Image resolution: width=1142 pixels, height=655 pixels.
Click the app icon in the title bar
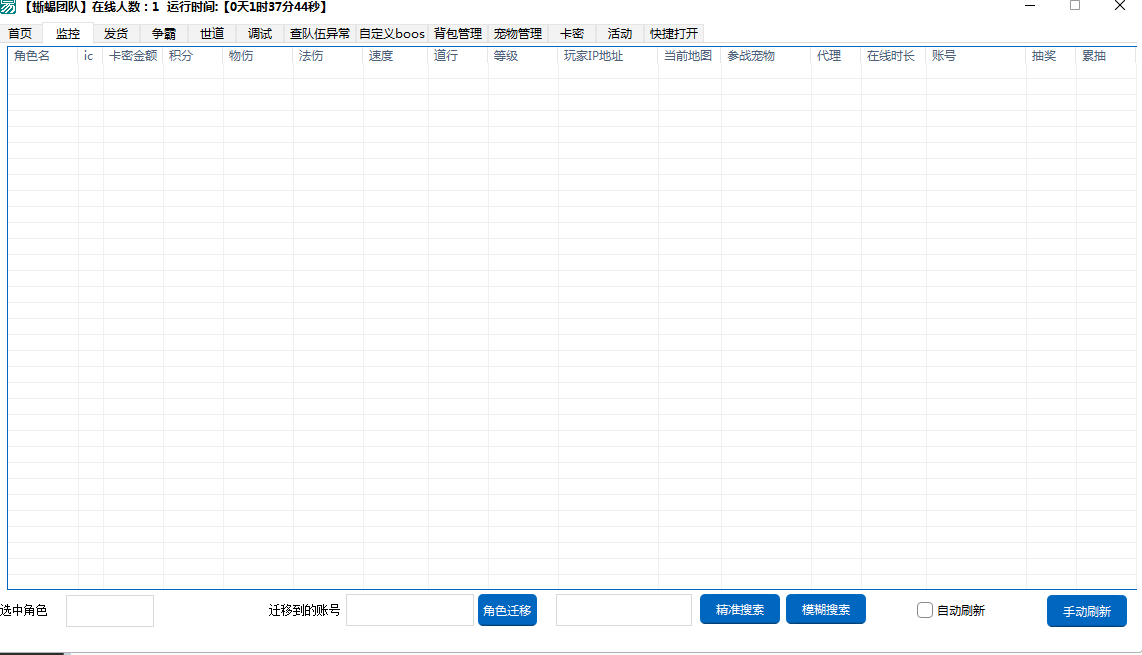(x=8, y=7)
